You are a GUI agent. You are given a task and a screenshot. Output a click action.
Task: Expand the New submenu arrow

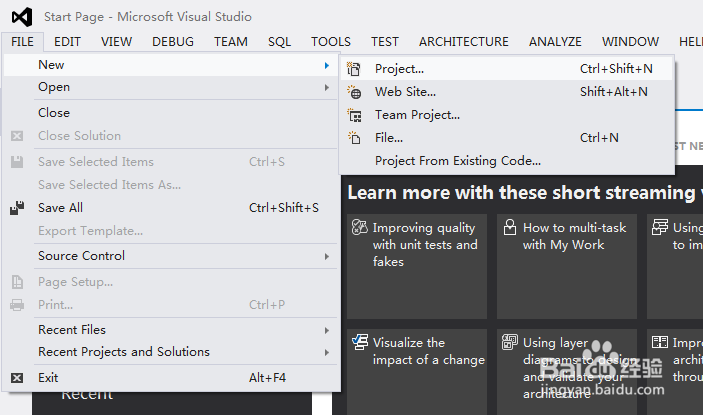tap(327, 65)
